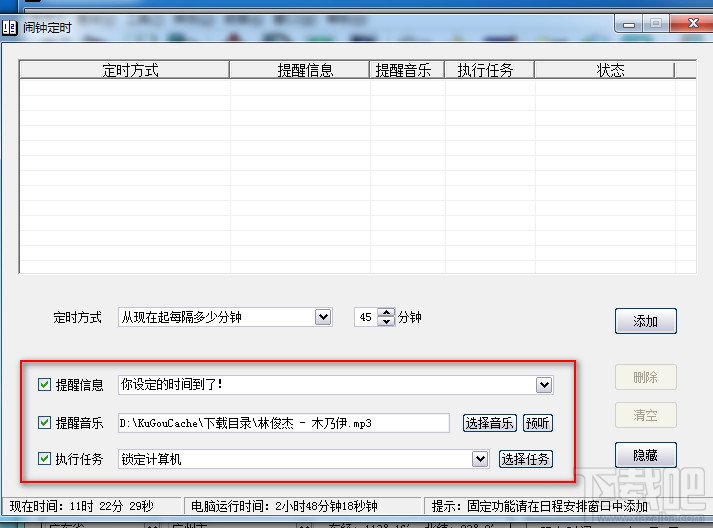Decrease the minutes value with down arrow
The image size is (713, 528).
pos(387,322)
